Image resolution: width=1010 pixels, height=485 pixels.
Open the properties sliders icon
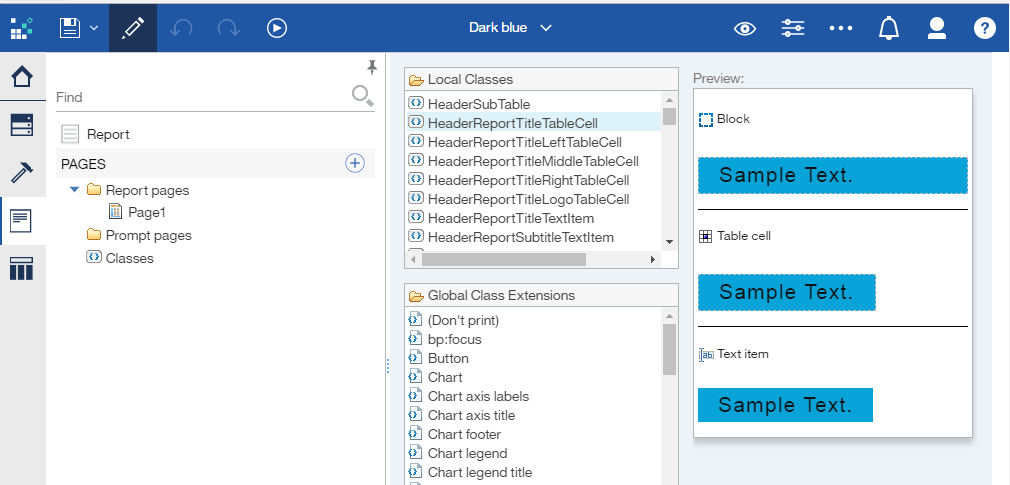[x=793, y=28]
